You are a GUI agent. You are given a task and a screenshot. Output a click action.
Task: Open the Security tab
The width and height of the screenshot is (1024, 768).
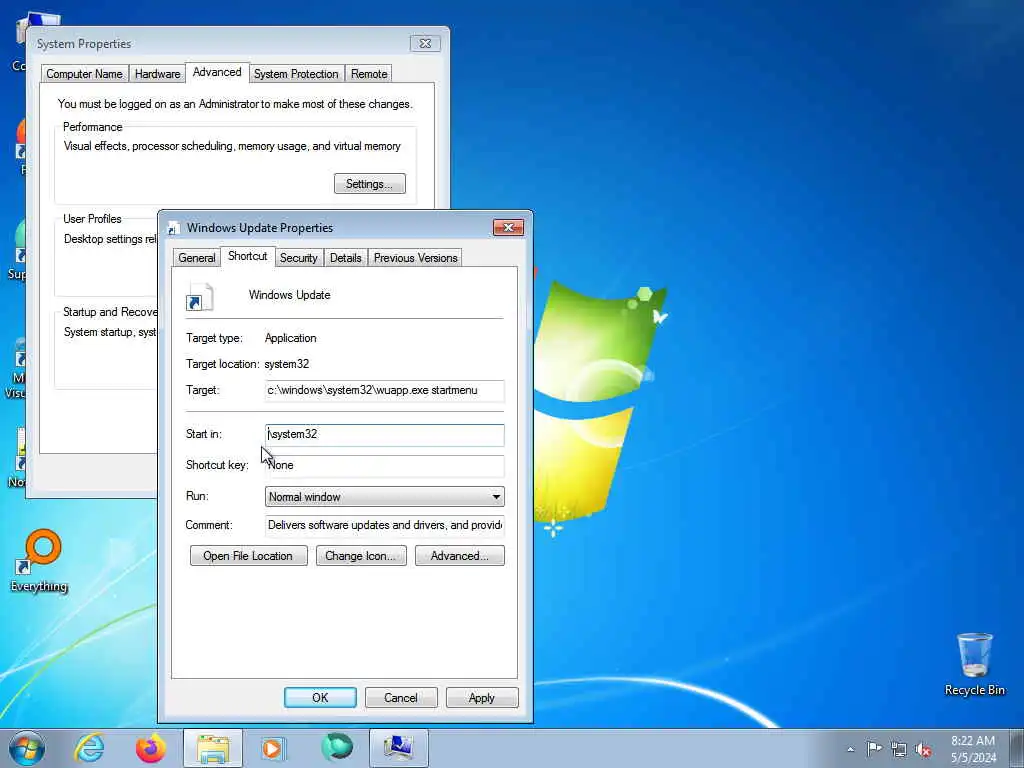298,258
